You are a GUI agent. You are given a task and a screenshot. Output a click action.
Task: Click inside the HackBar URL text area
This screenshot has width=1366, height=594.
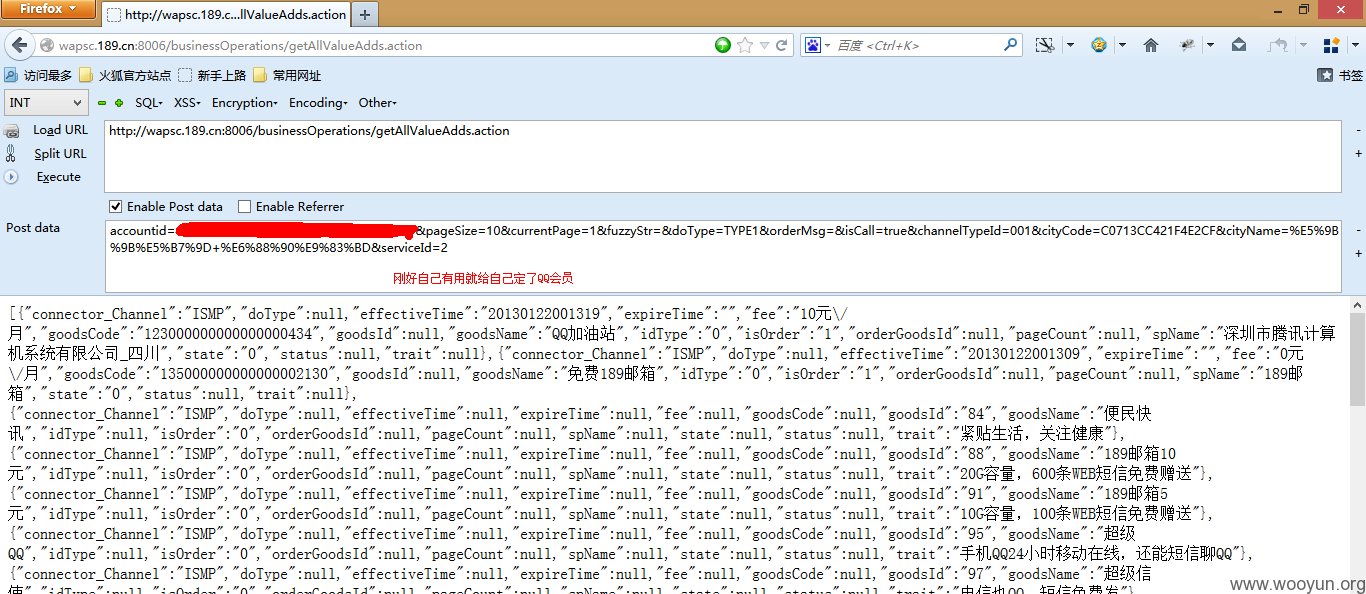coord(723,156)
